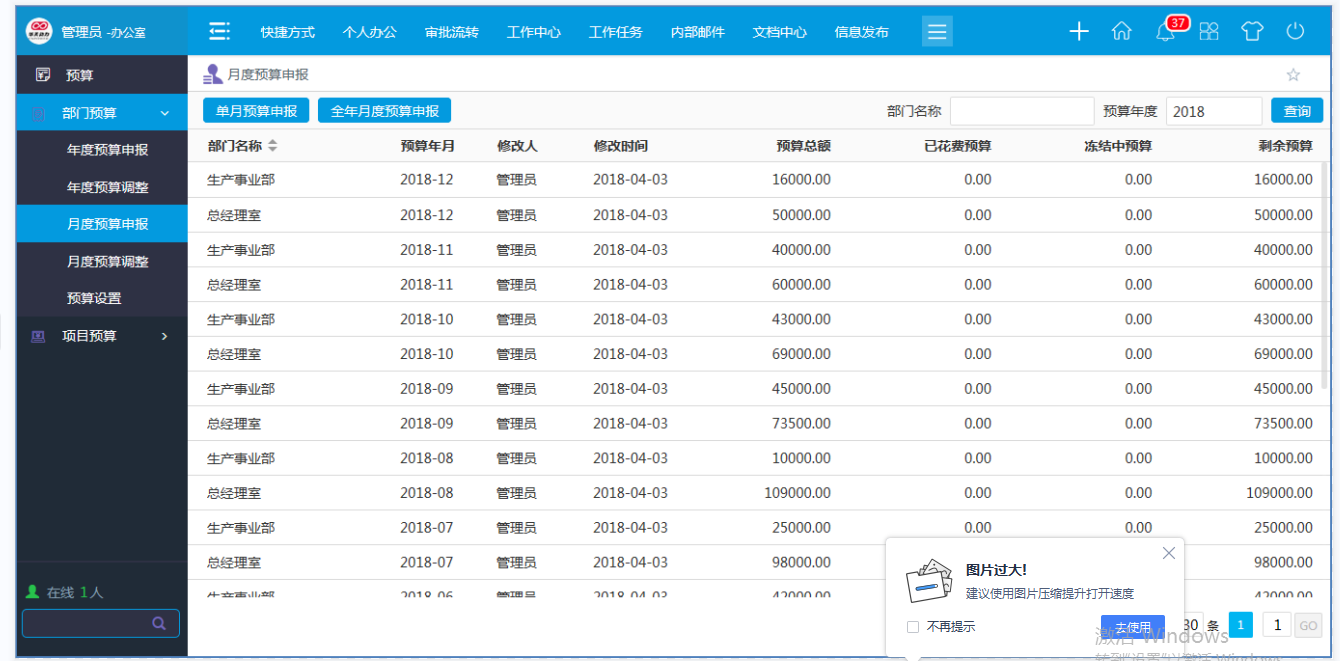
Task: Click the table vertical scrollbar
Action: pyautogui.click(x=1327, y=275)
